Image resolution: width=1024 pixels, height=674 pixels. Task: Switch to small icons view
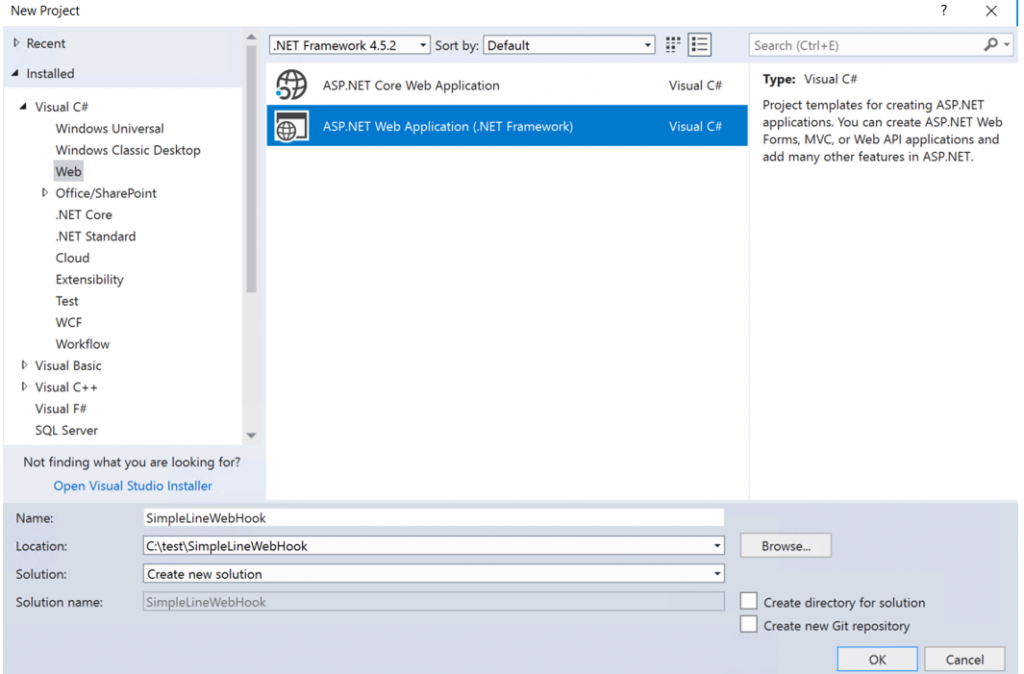tap(673, 44)
